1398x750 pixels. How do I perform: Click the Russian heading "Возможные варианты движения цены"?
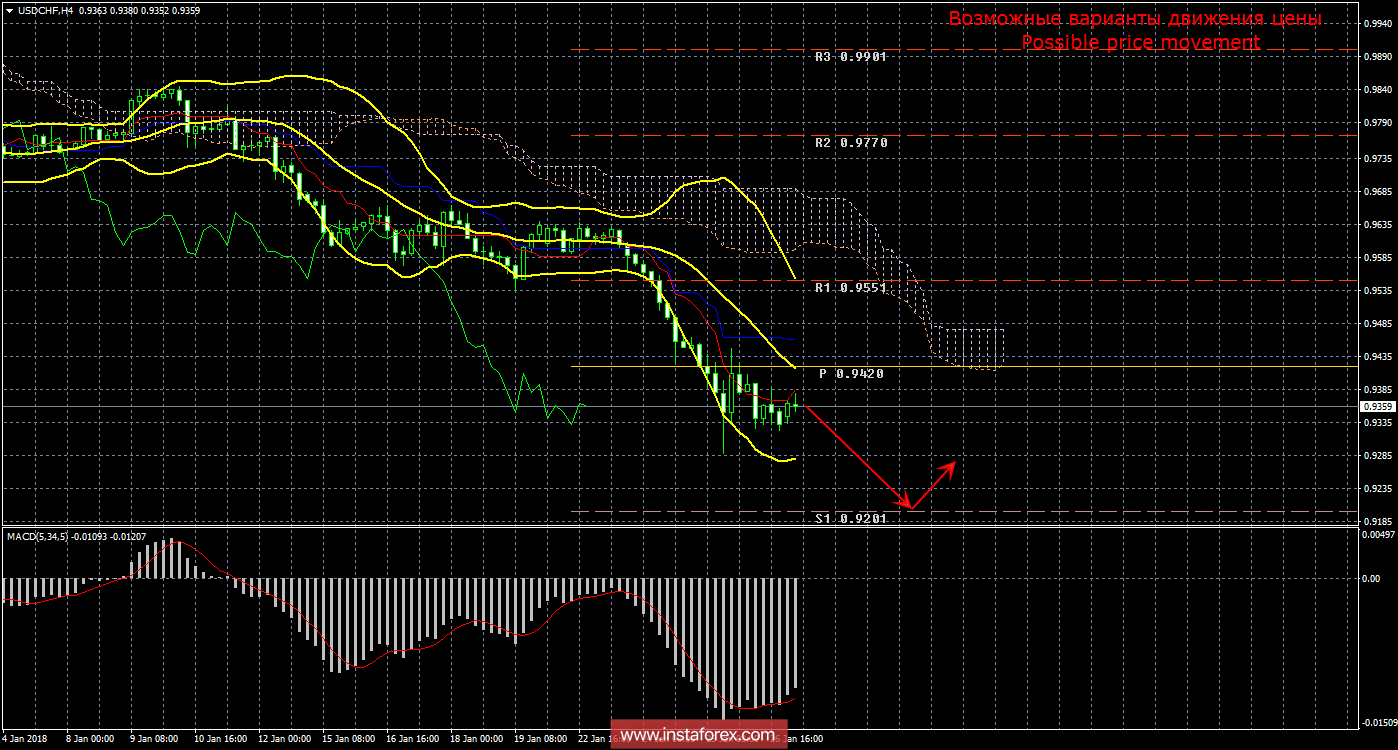pyautogui.click(x=1135, y=19)
